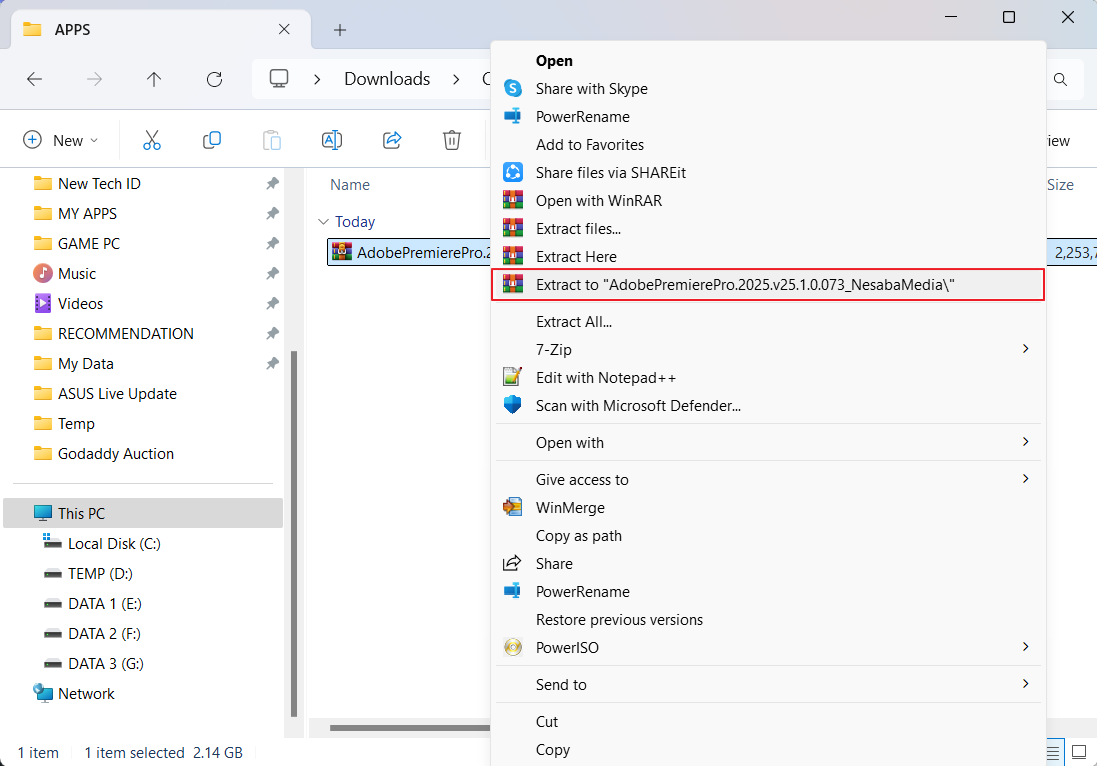Click the pin icon next to Music
This screenshot has height=766, width=1097.
tap(272, 274)
